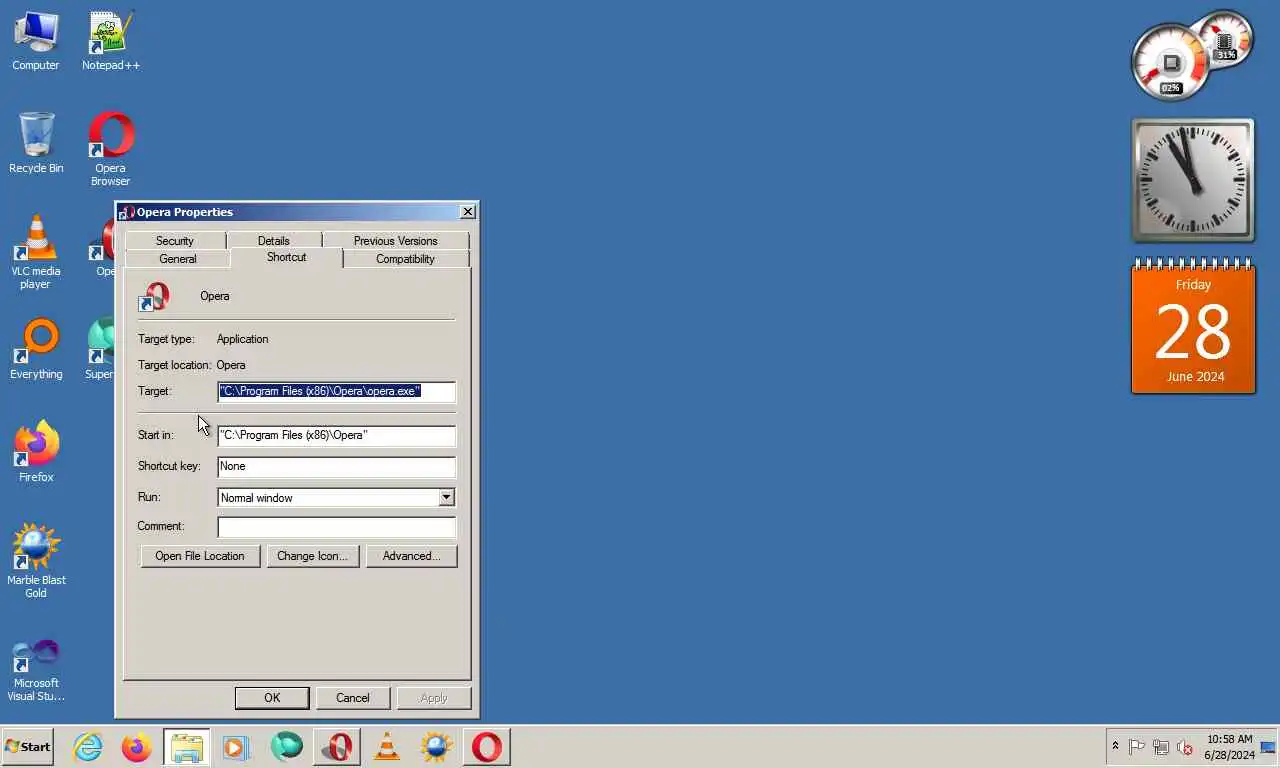The height and width of the screenshot is (768, 1280).
Task: Click the Show Desktop button
Action: [x=1268, y=747]
